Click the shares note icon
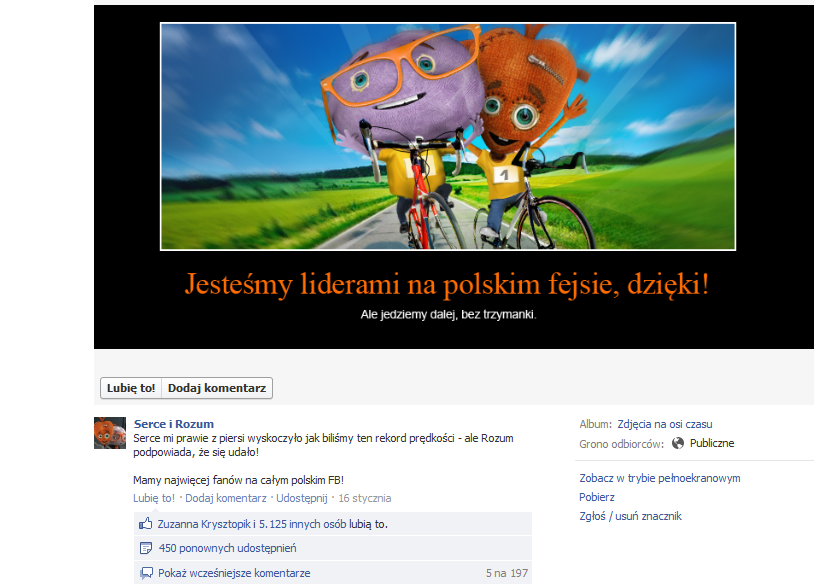Screen dimensions: 817x584 click(x=146, y=548)
